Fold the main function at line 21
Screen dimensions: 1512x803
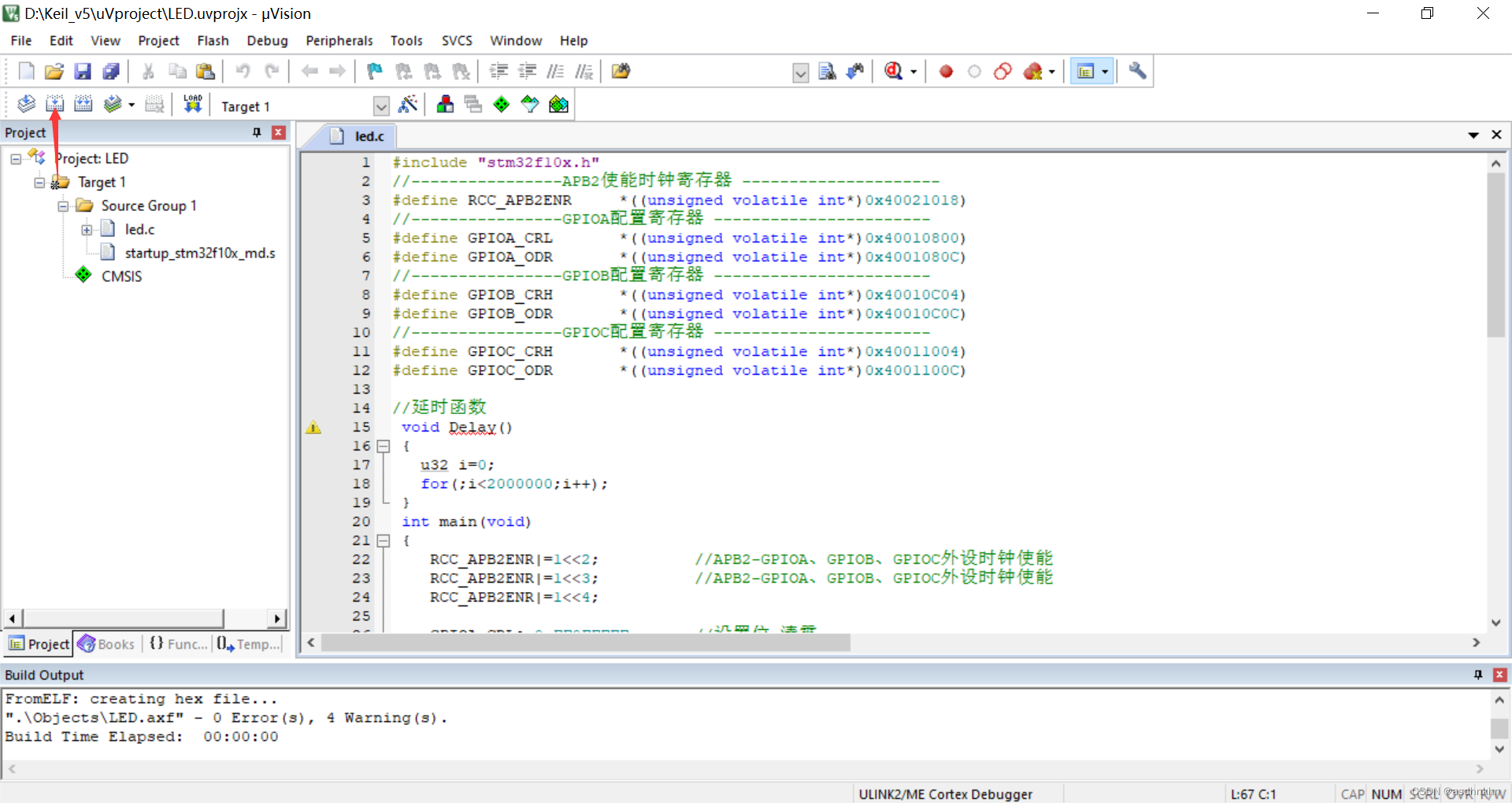point(384,541)
